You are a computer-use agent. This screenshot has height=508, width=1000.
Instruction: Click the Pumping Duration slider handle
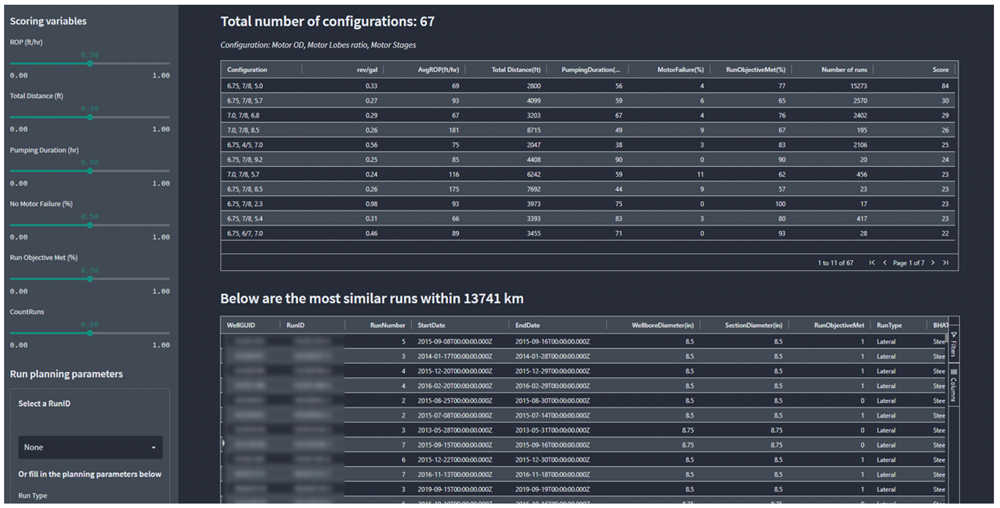click(x=90, y=171)
